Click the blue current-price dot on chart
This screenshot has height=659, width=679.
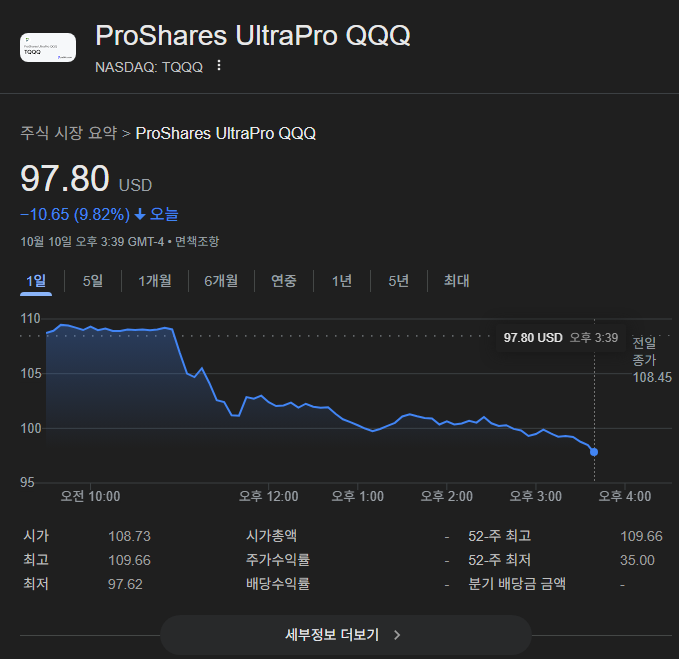[x=595, y=452]
